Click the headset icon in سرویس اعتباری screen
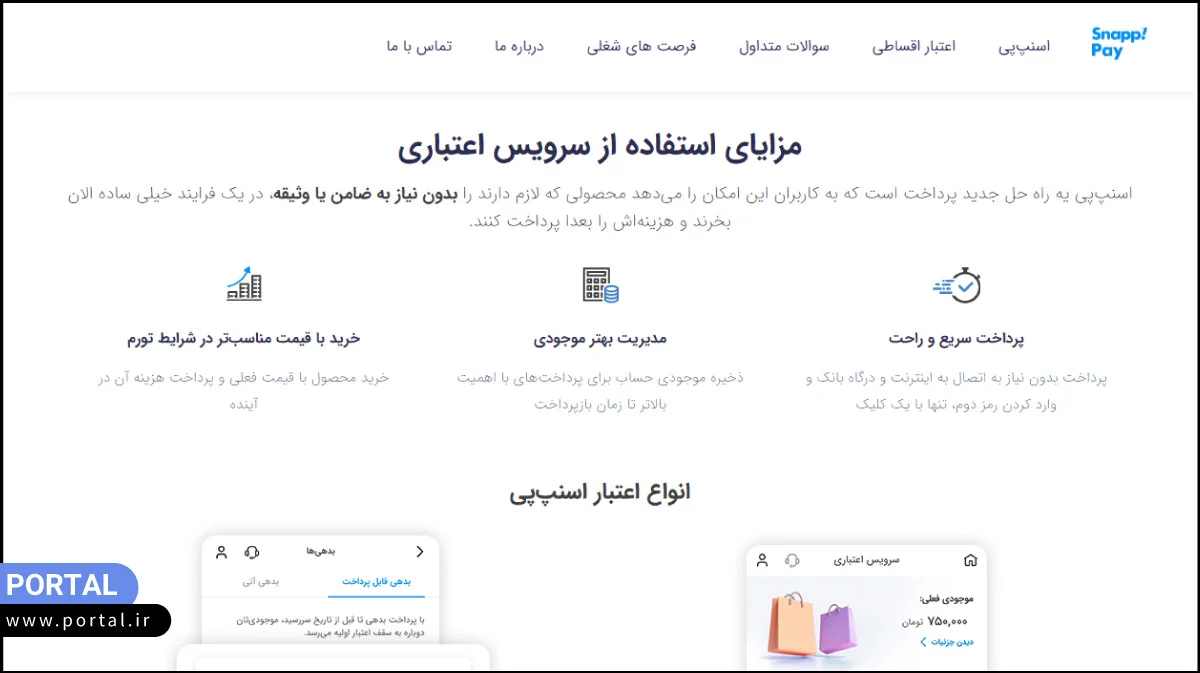 [792, 561]
